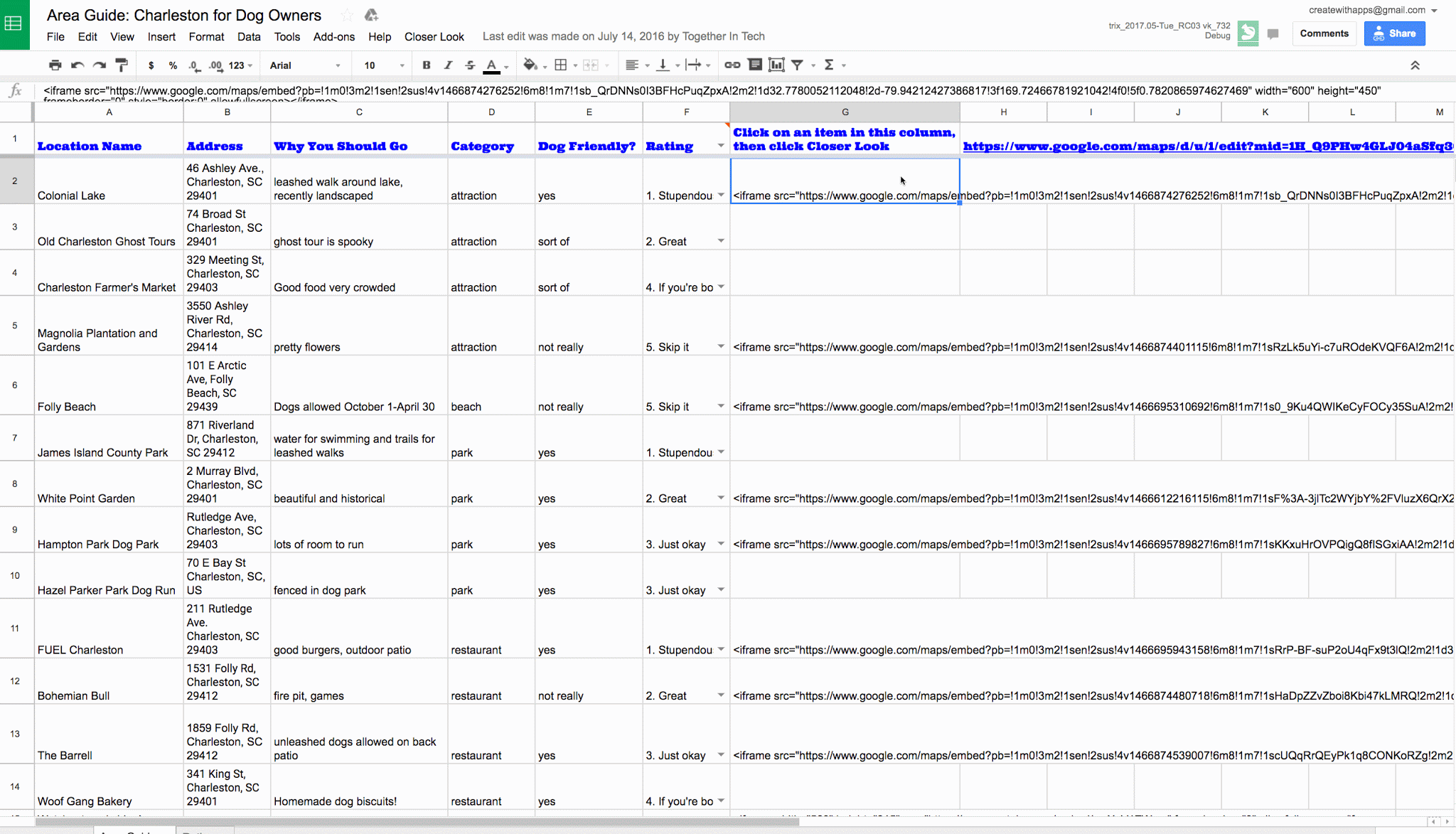Open the Arial font family dropdown
This screenshot has width=1456, height=834.
click(305, 65)
